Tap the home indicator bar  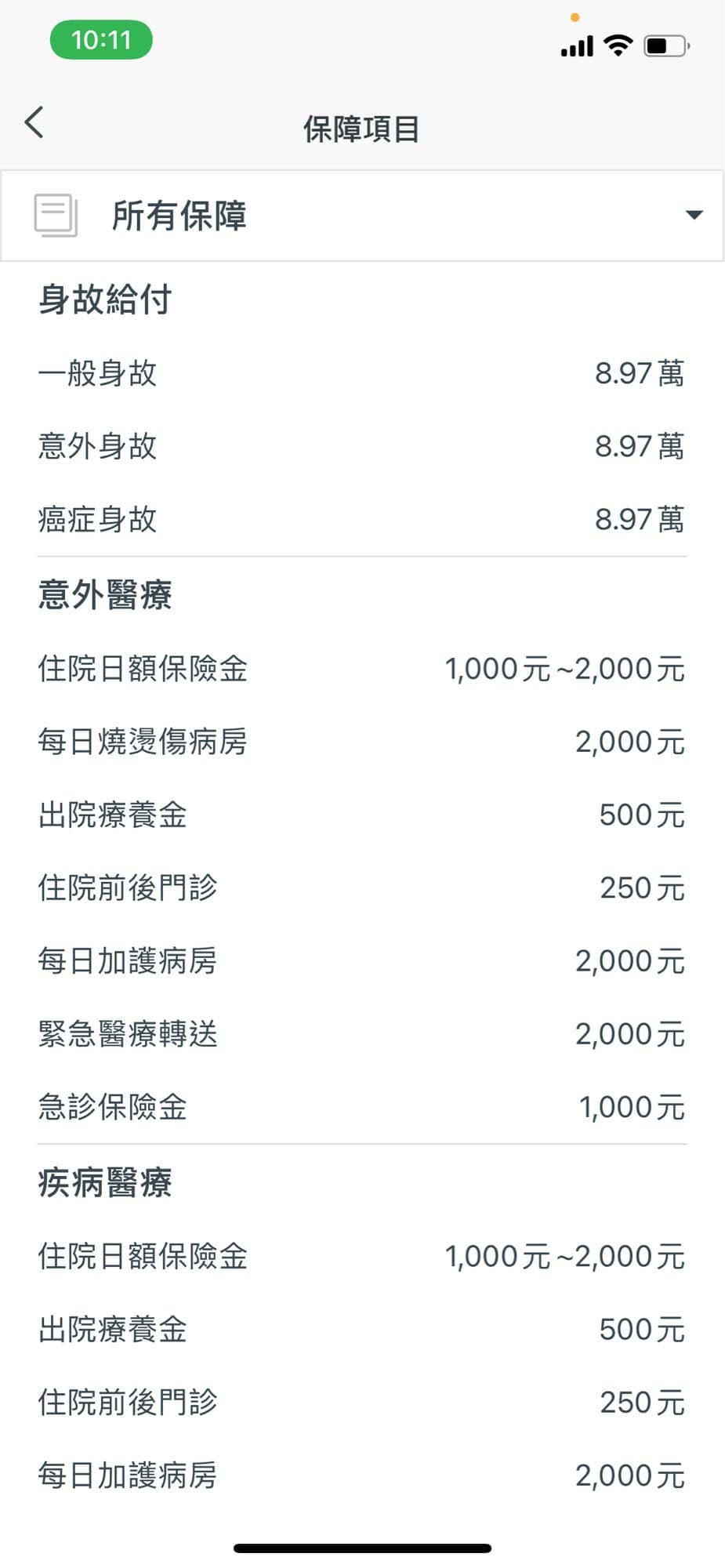click(x=362, y=1548)
